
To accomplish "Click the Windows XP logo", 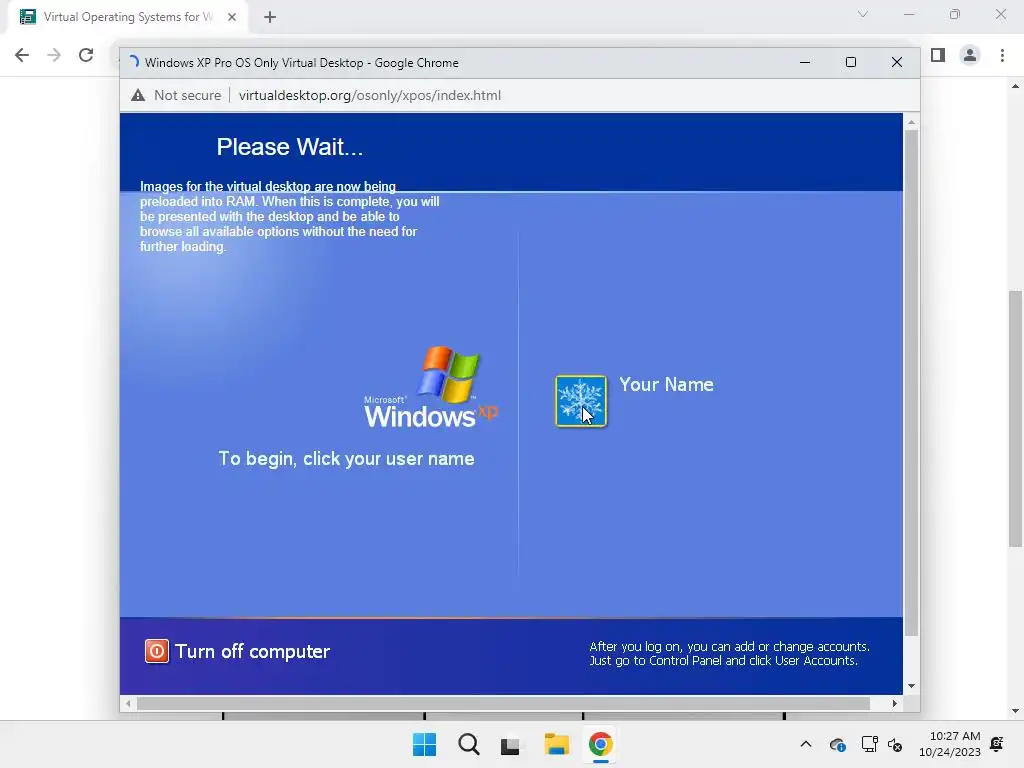I will 431,388.
